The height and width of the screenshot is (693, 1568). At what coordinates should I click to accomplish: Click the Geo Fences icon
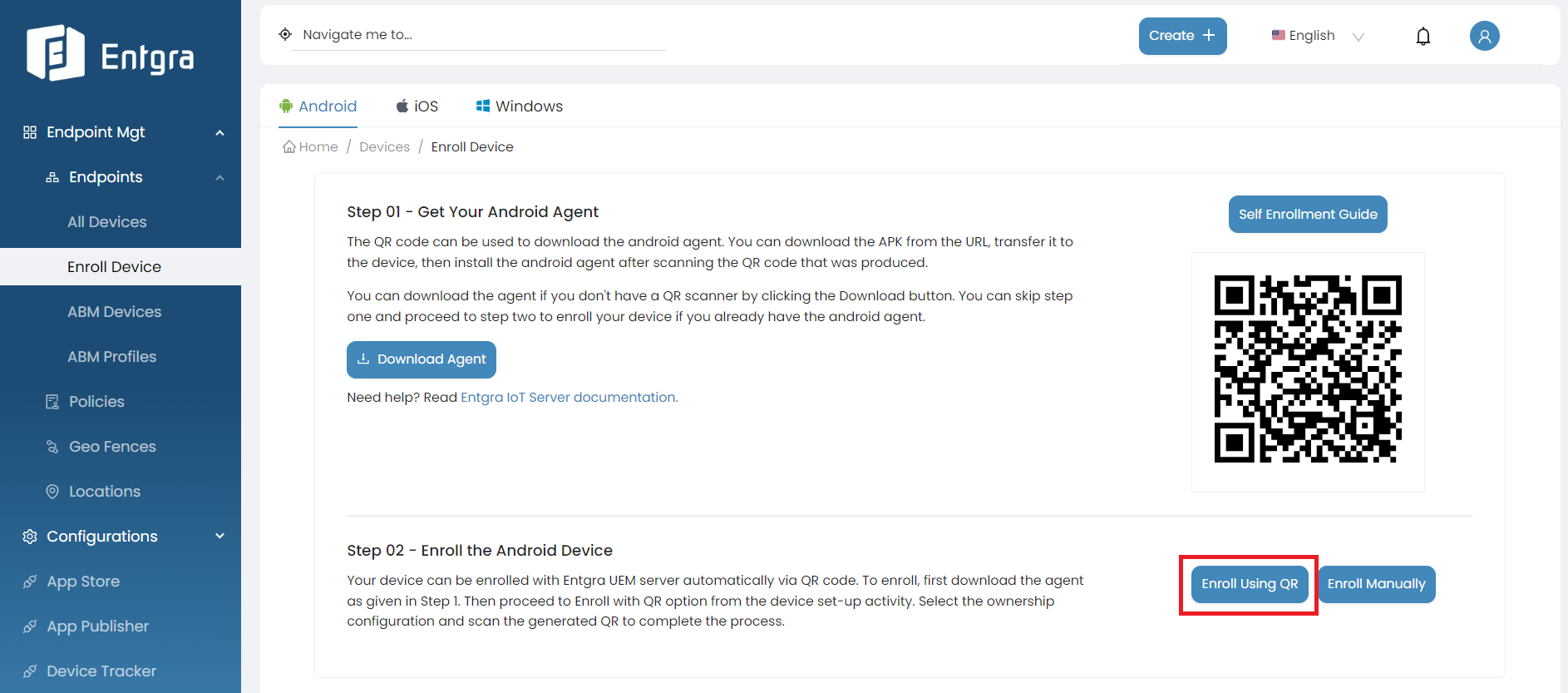click(52, 447)
